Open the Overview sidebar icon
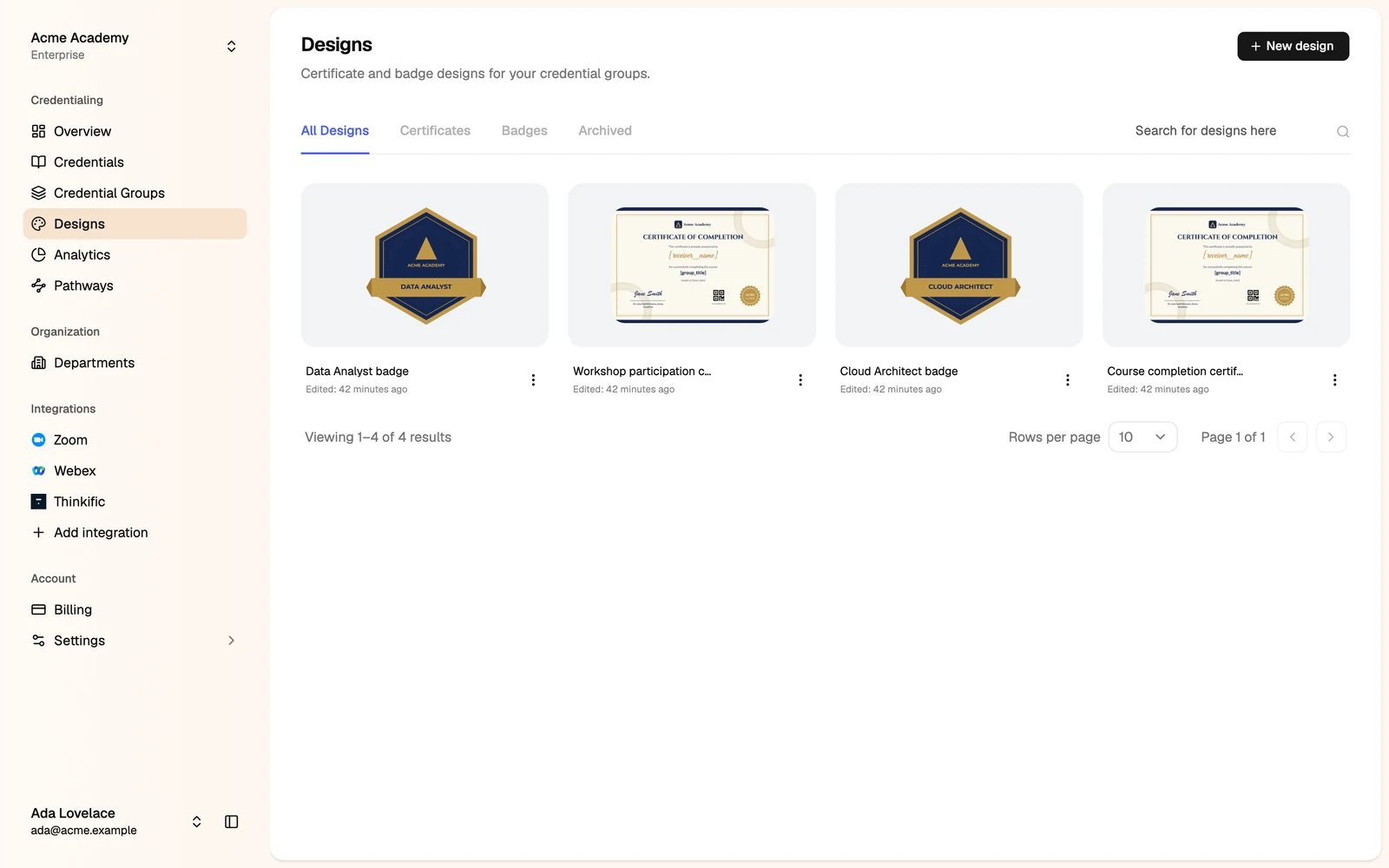 (38, 131)
